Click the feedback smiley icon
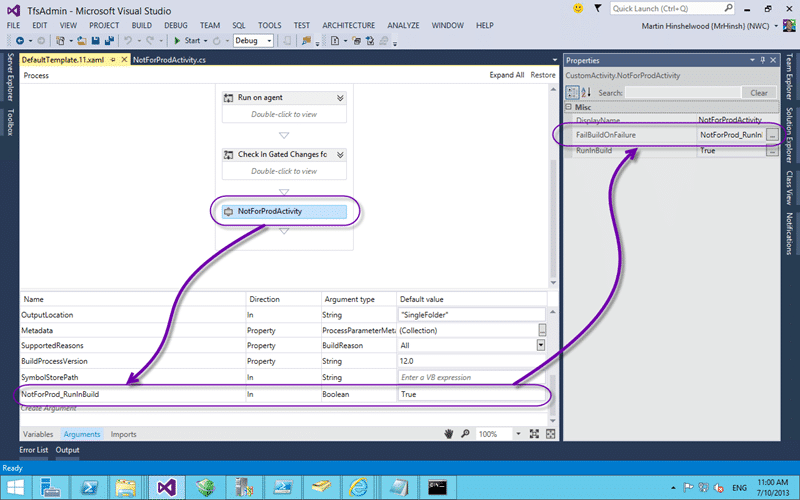This screenshot has height=500, width=800. point(578,8)
